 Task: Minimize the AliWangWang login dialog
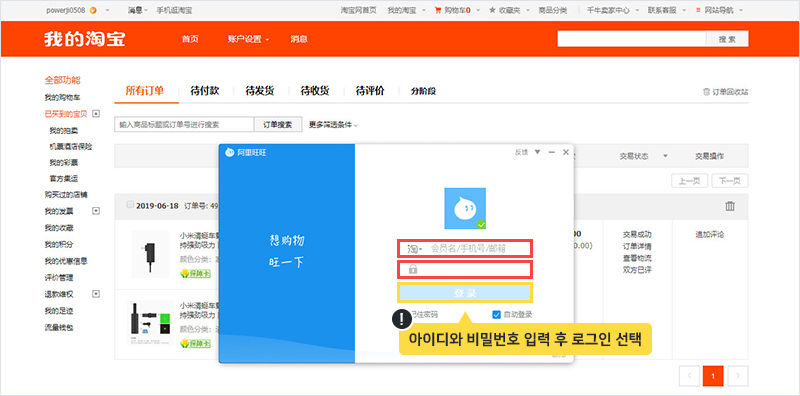point(551,152)
